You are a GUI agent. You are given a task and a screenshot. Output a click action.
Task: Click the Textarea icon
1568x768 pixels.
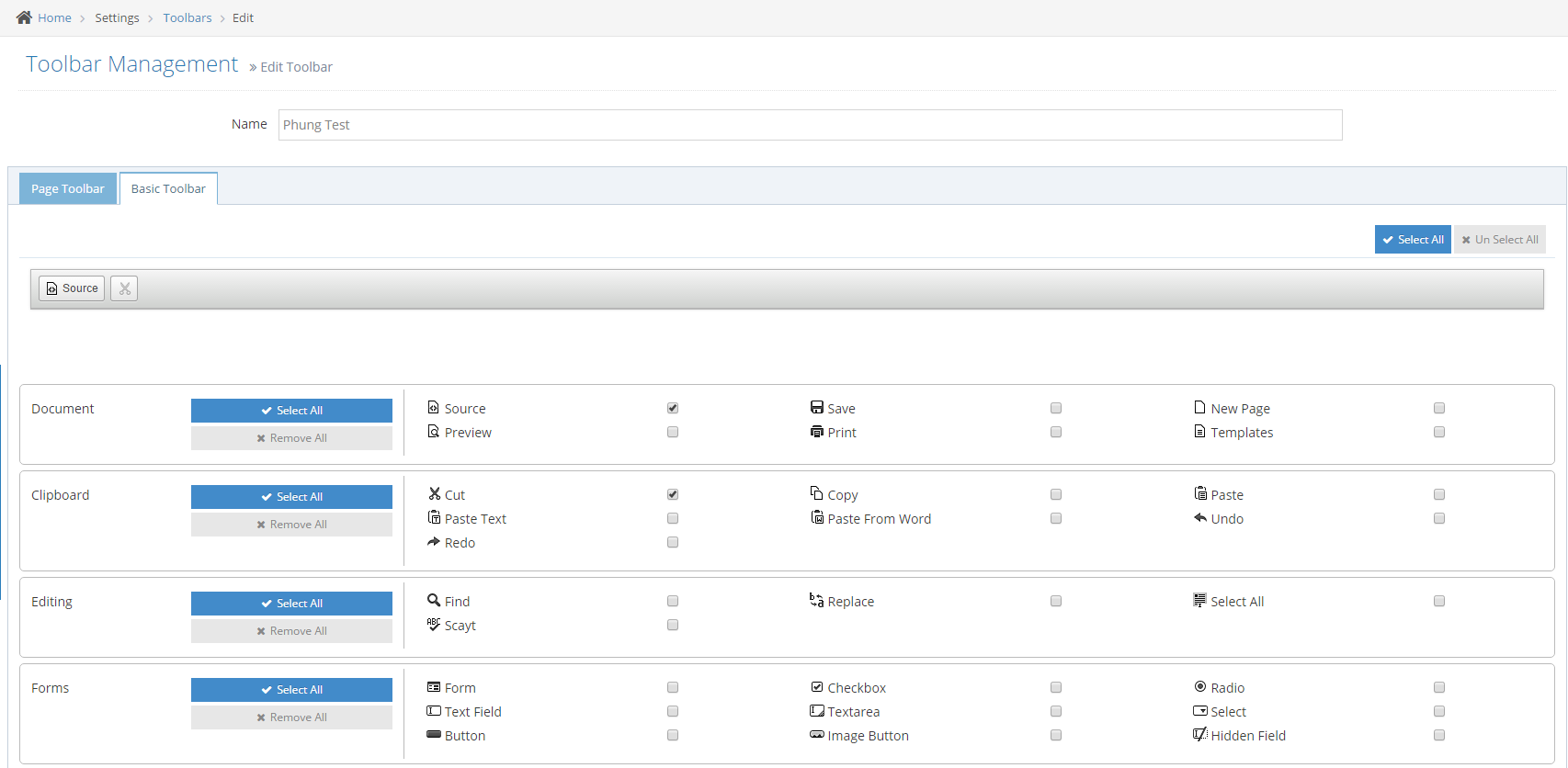click(x=817, y=710)
